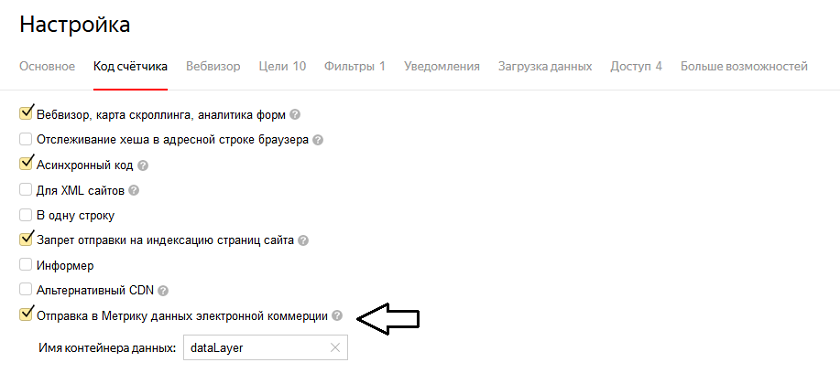Viewport: 840px width, 373px height.
Task: Disable Отправка в Метрику данных электронной коммерции
Action: (x=26, y=315)
